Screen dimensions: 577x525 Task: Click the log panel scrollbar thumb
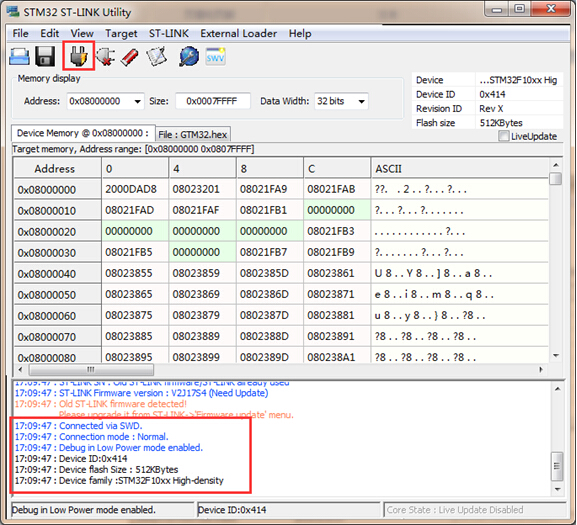557,466
